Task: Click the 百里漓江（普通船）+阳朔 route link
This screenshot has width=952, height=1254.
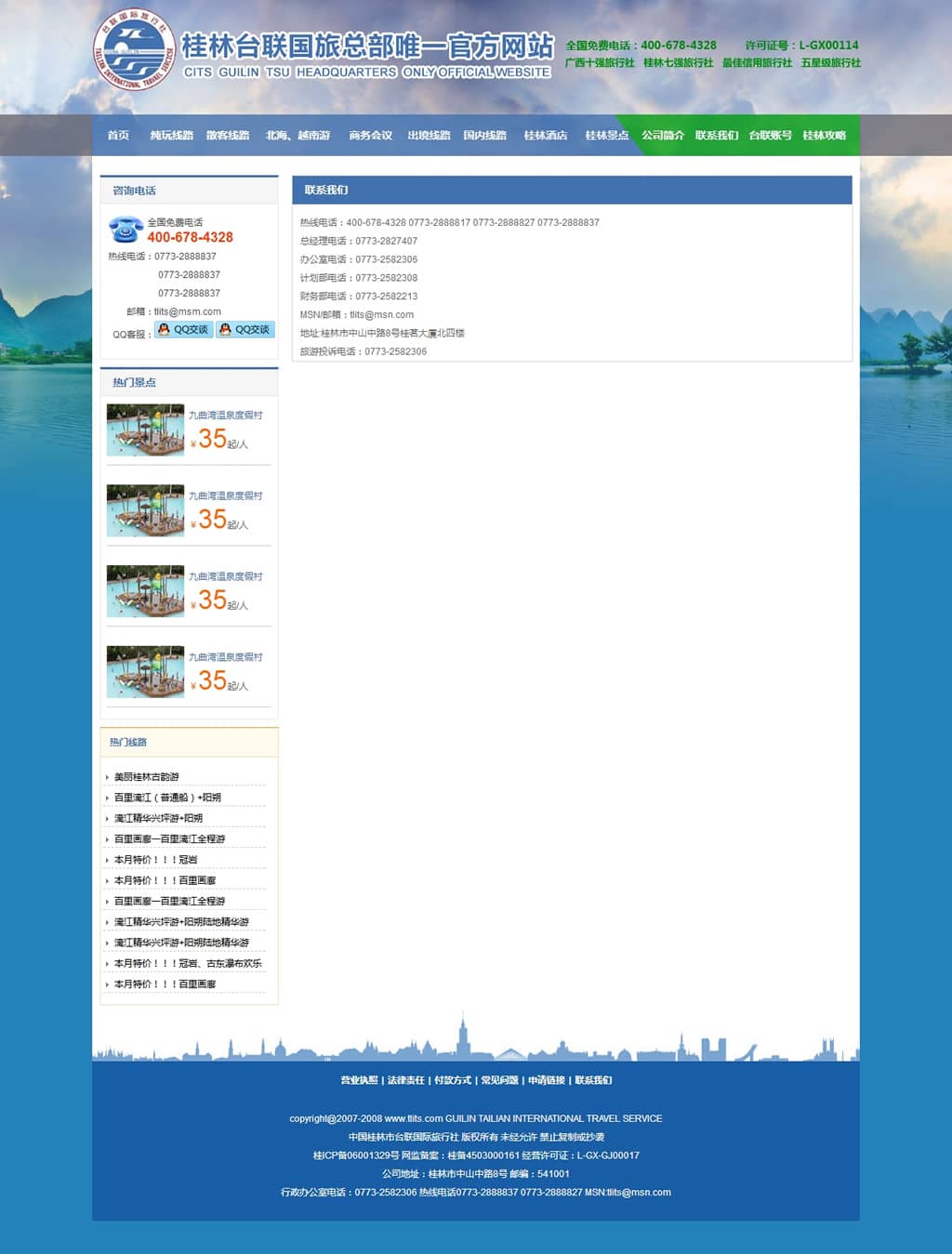Action: pos(167,798)
